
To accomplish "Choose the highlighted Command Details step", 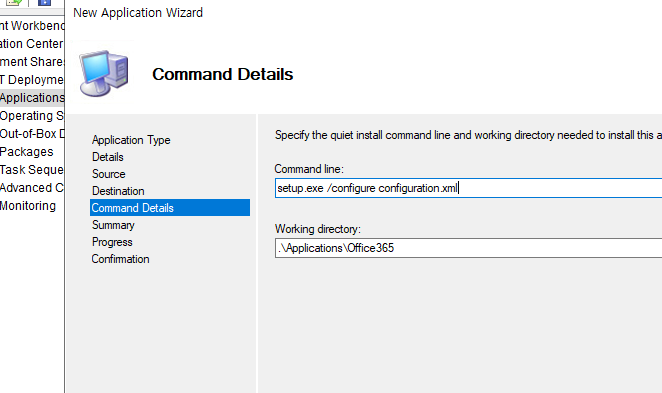I will tap(170, 208).
